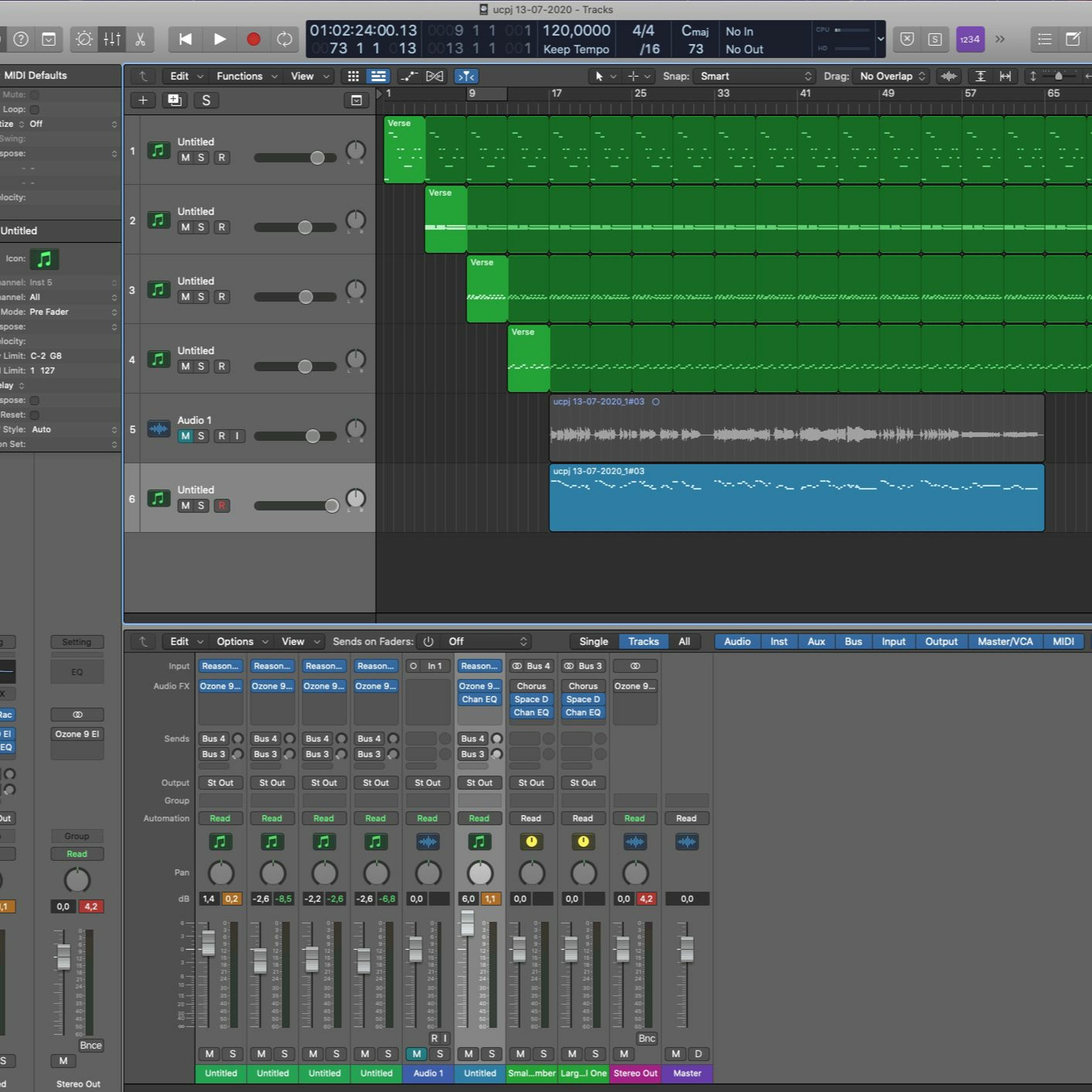Click the Record button in transport
Screen dimensions: 1092x1092
tap(253, 39)
